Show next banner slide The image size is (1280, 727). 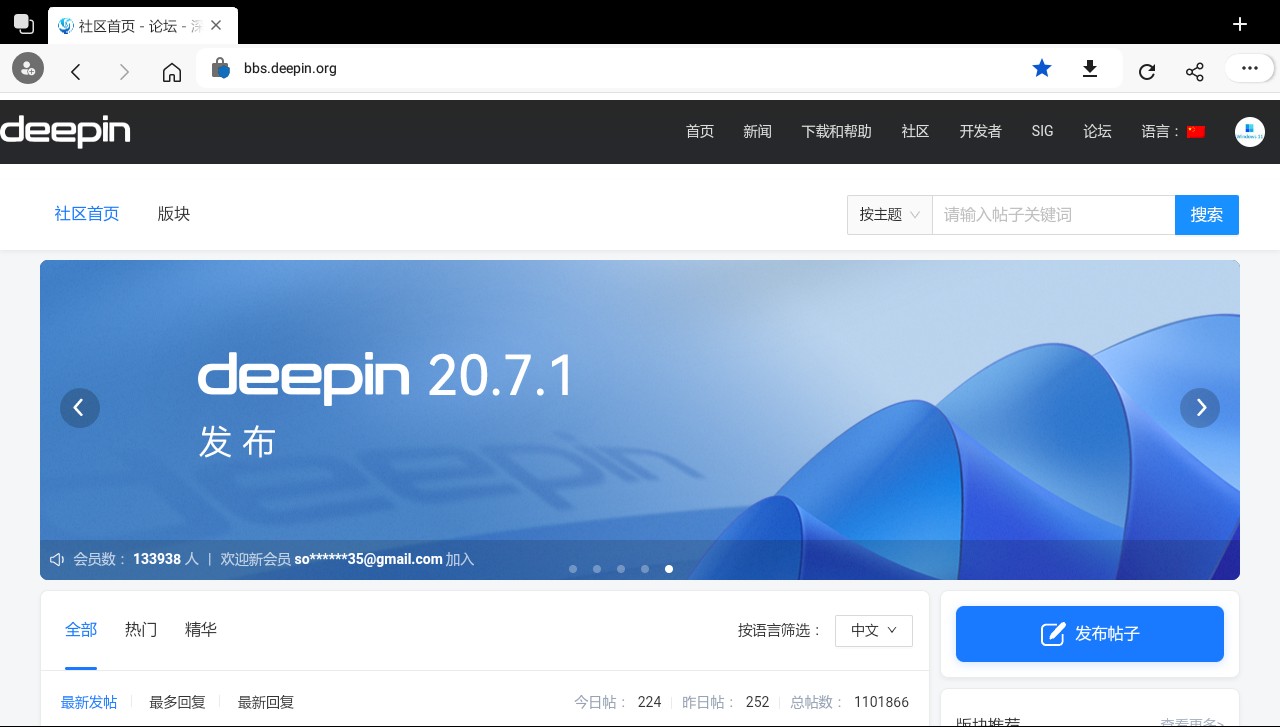coord(1200,408)
